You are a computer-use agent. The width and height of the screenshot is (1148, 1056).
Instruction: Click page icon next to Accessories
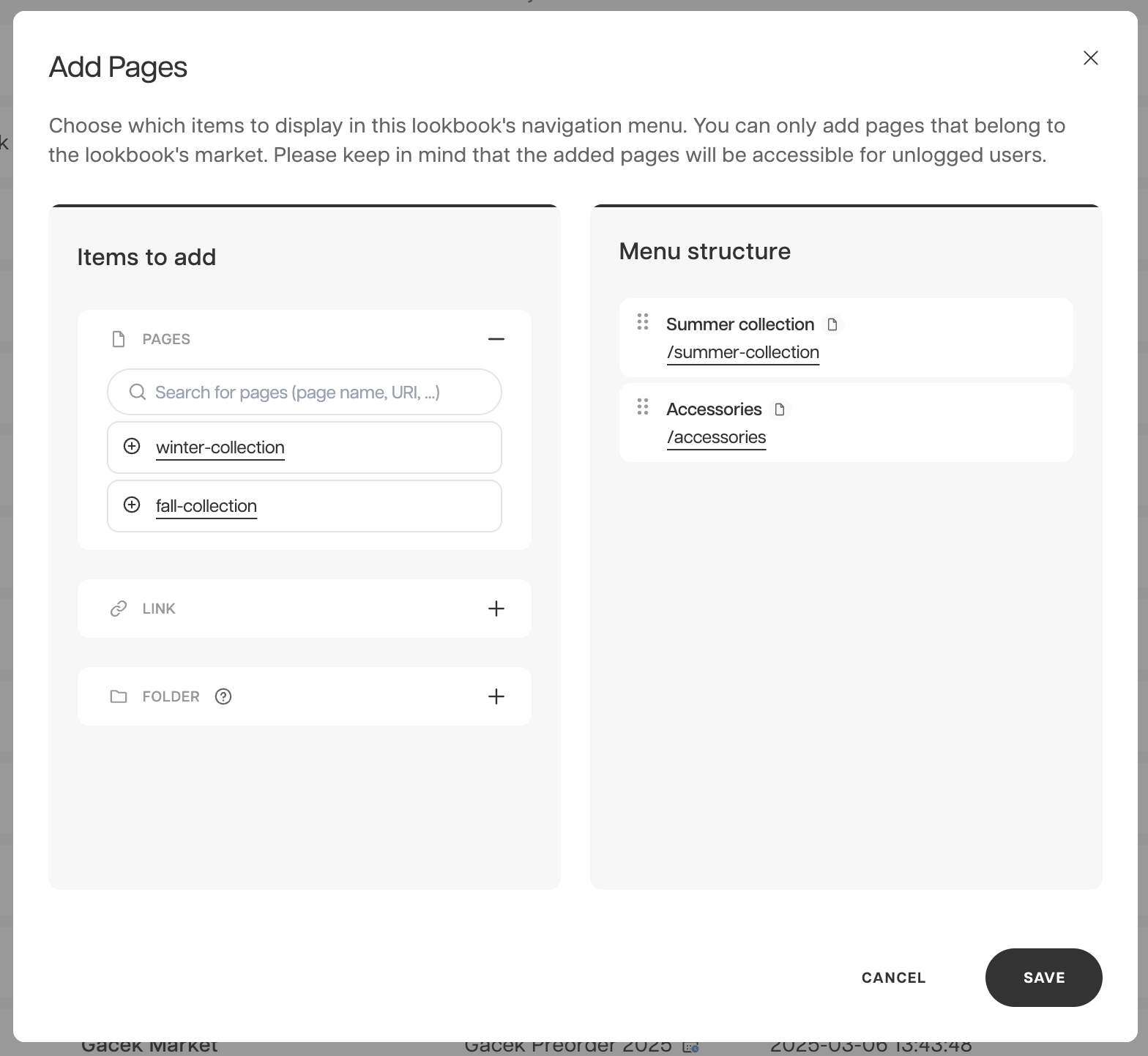click(x=780, y=409)
